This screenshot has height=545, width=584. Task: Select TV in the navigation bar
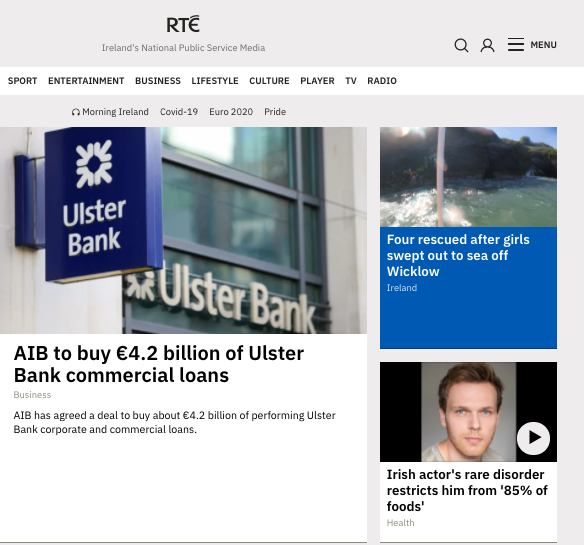coord(351,81)
